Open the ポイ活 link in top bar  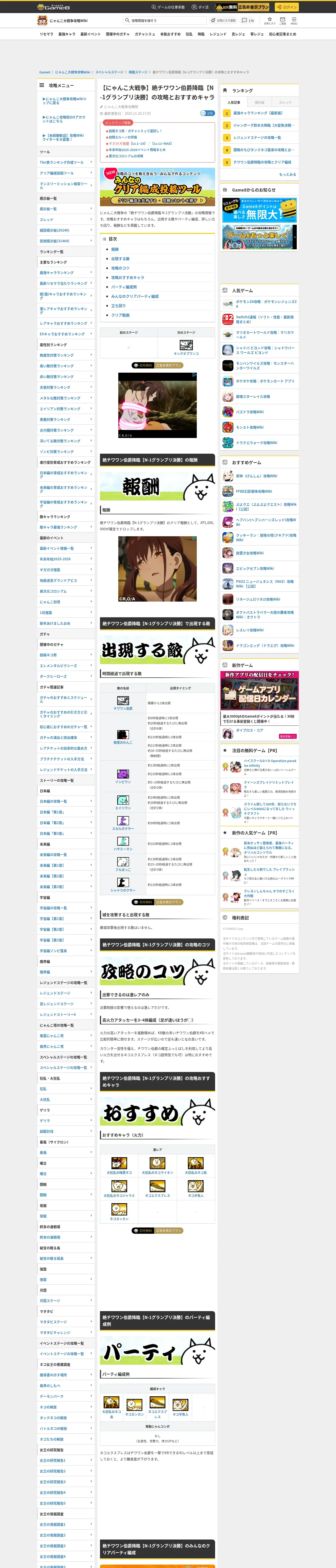pyautogui.click(x=200, y=7)
